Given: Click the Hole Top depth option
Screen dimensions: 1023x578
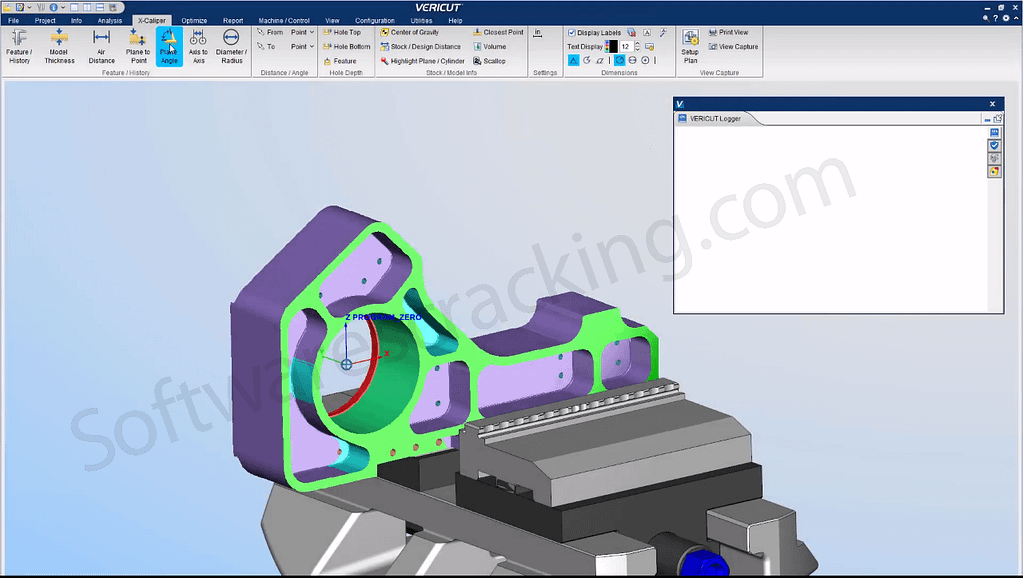Looking at the screenshot, I should (x=342, y=32).
